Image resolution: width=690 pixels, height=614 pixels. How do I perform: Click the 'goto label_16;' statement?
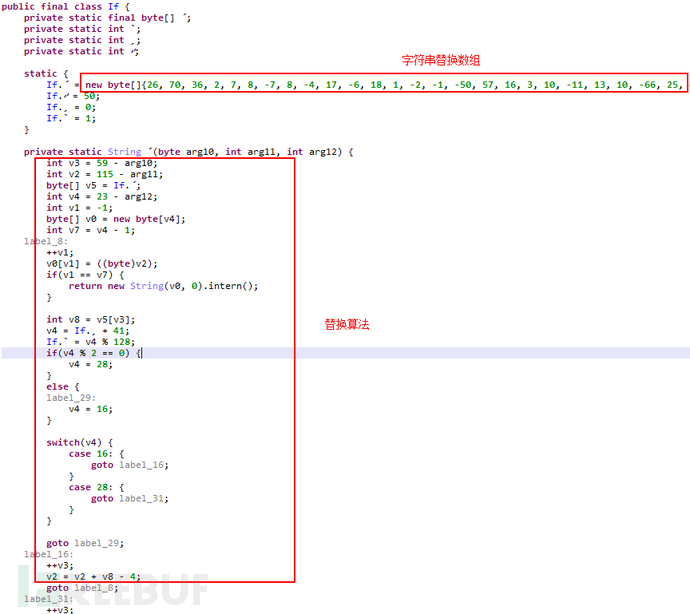(130, 465)
